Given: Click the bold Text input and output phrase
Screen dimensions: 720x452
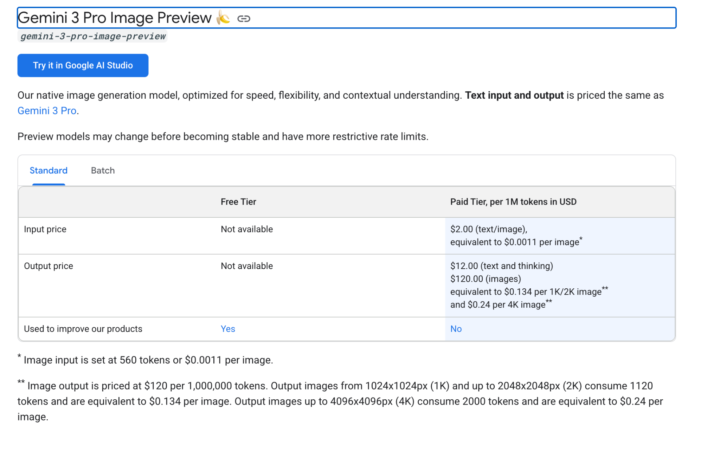Looking at the screenshot, I should tap(514, 96).
